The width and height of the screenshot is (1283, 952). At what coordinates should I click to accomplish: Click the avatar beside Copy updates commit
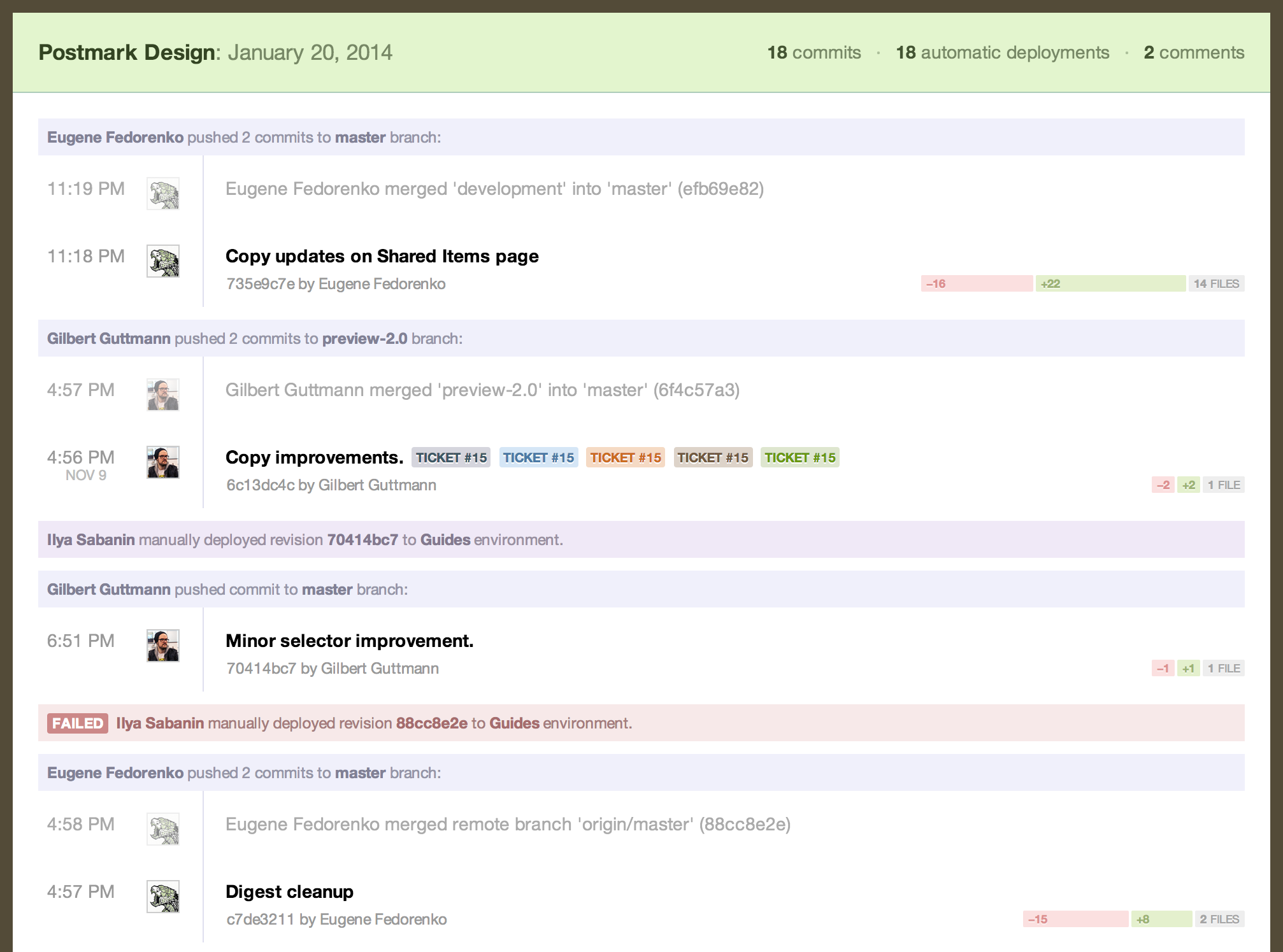pyautogui.click(x=163, y=261)
